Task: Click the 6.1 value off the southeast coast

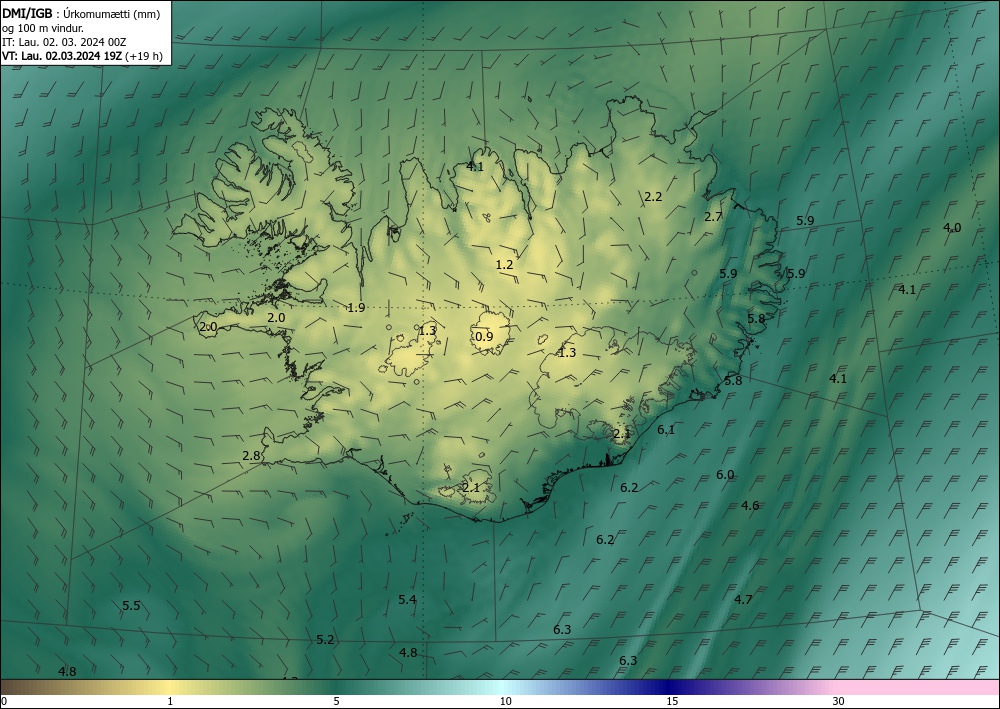Action: pos(666,430)
